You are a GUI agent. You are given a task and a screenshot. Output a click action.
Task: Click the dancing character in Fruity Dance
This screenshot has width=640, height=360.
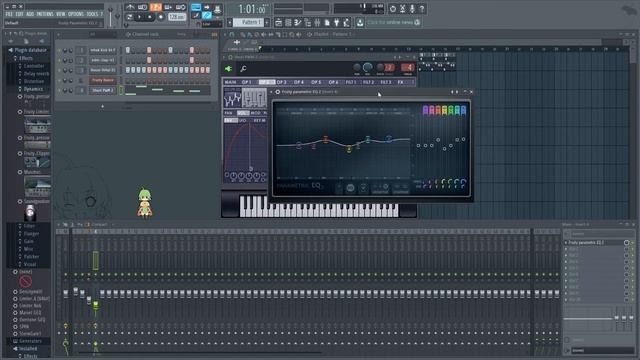tap(145, 202)
